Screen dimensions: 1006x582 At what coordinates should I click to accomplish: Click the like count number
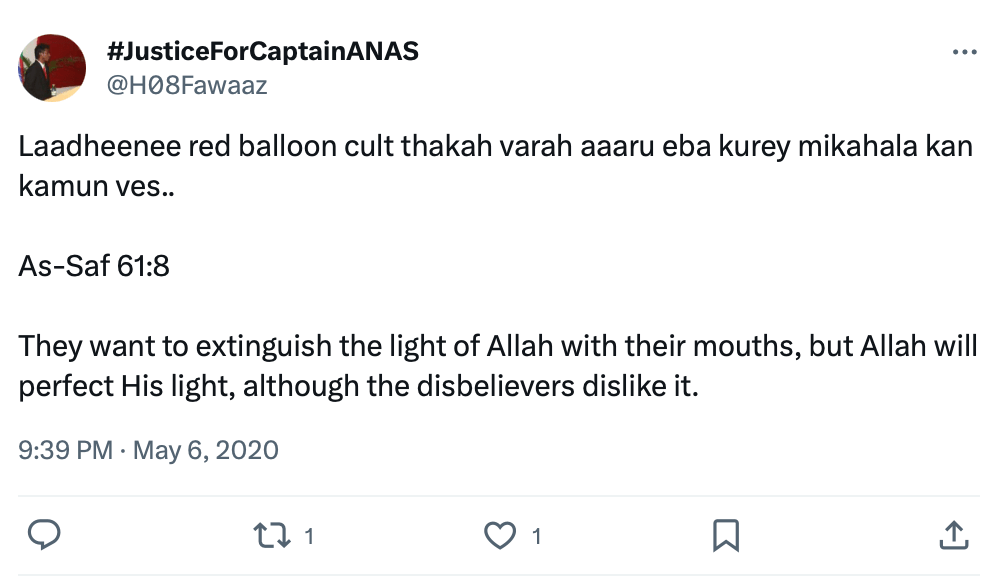[x=536, y=537]
